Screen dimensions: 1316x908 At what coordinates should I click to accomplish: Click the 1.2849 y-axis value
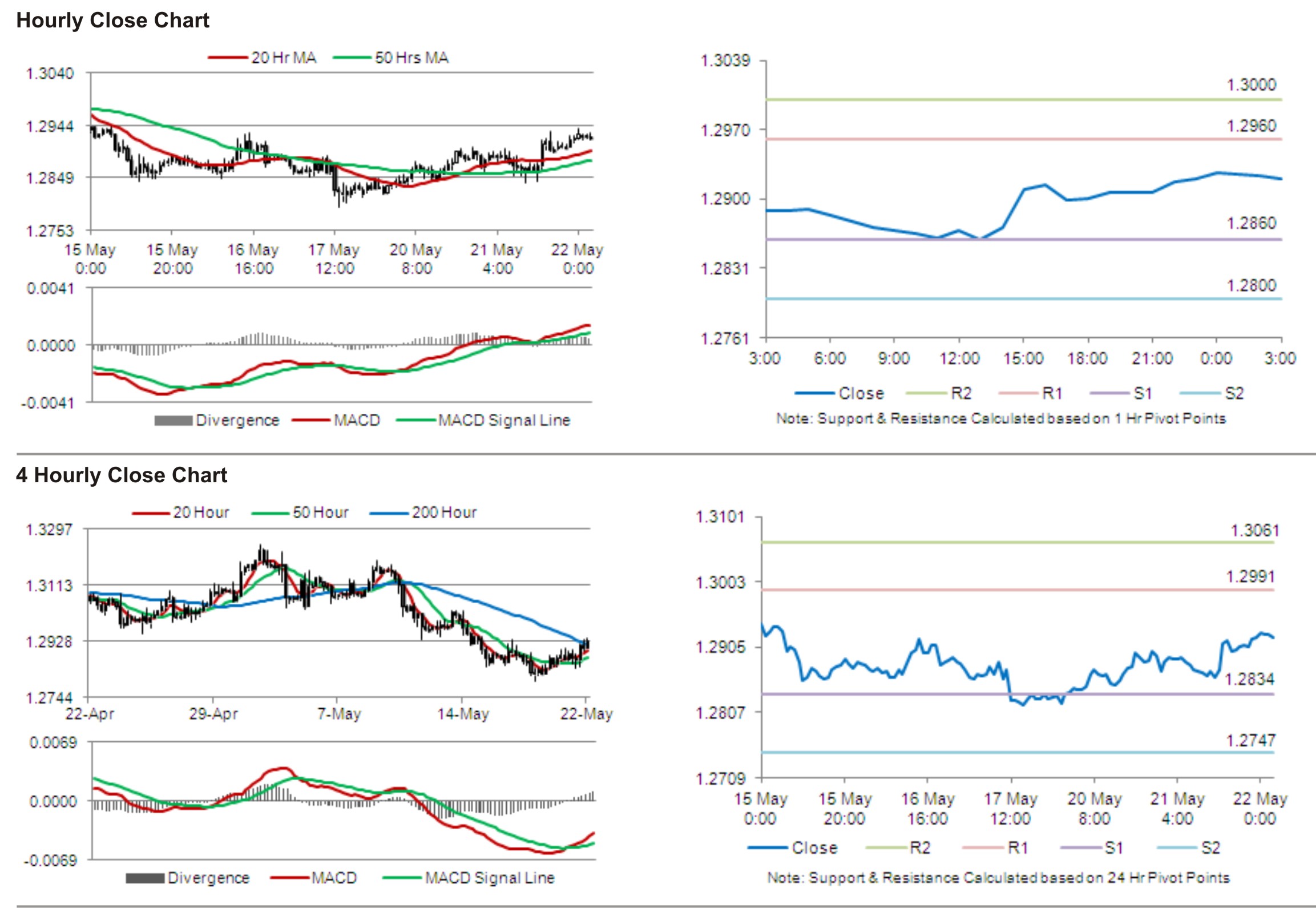tap(50, 178)
